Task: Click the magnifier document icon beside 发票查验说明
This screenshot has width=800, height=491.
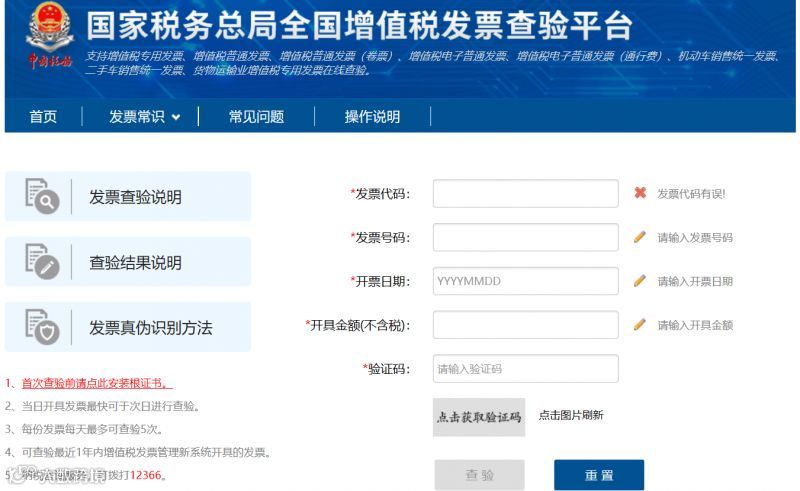Action: (x=42, y=196)
